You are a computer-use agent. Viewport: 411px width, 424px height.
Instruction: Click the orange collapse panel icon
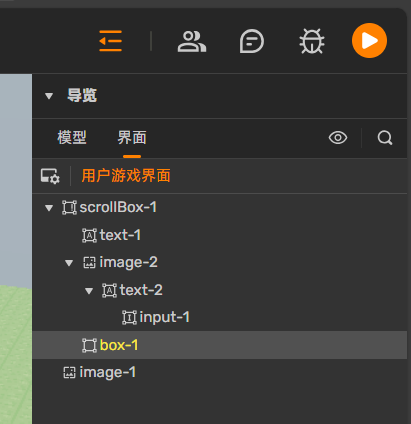111,41
